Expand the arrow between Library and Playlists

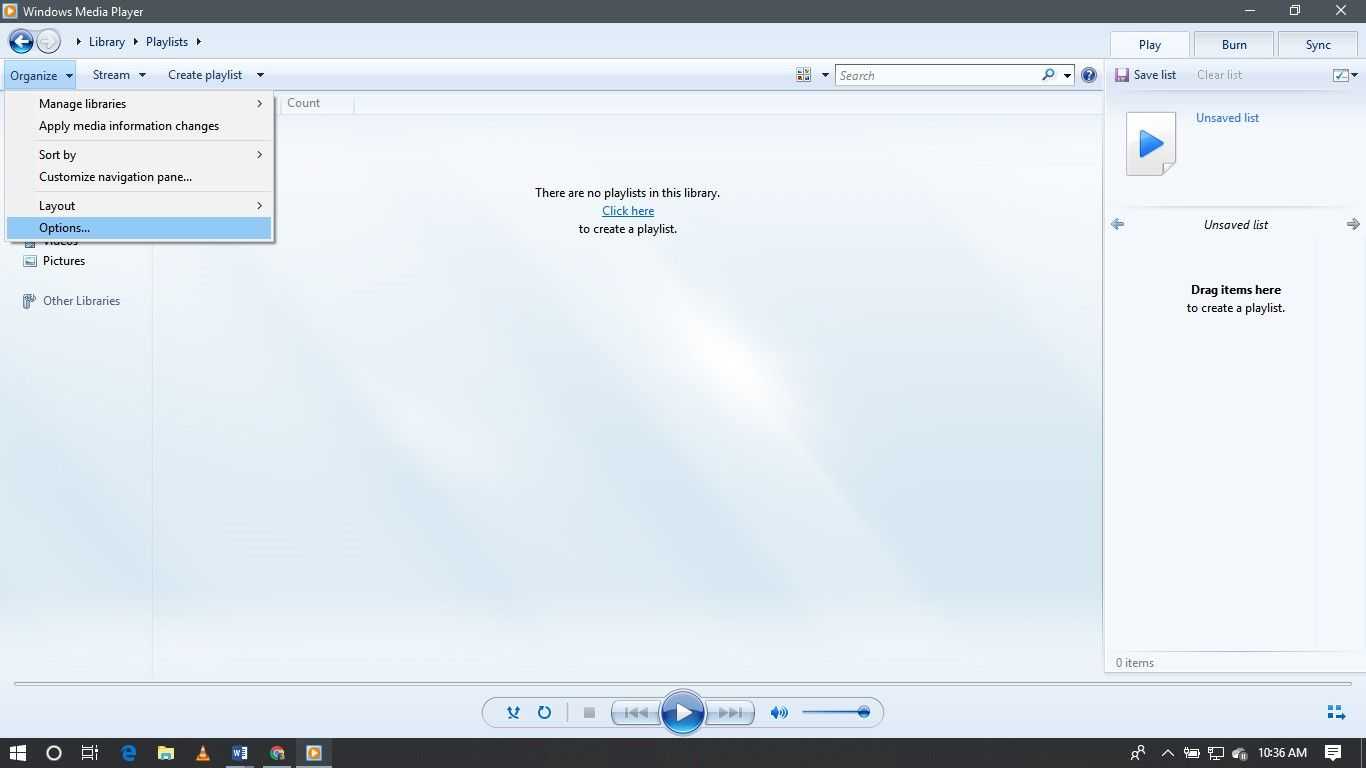[136, 42]
